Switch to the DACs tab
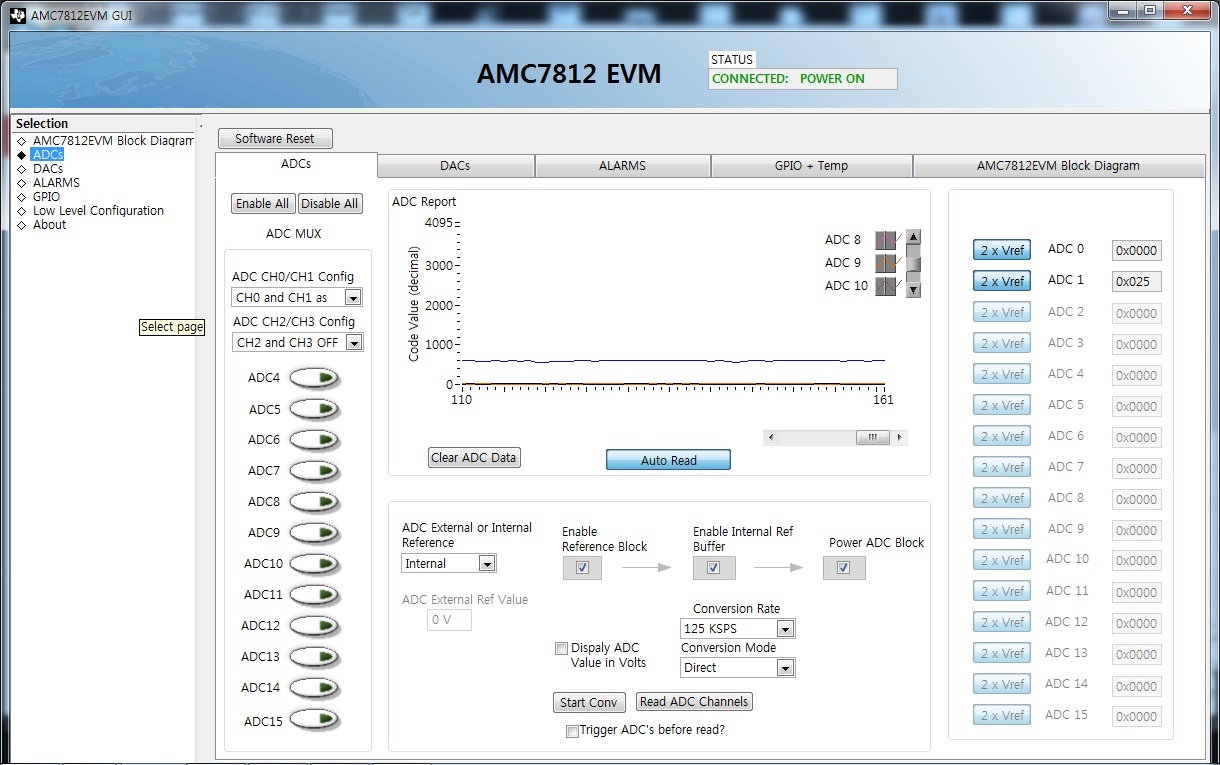 click(455, 166)
